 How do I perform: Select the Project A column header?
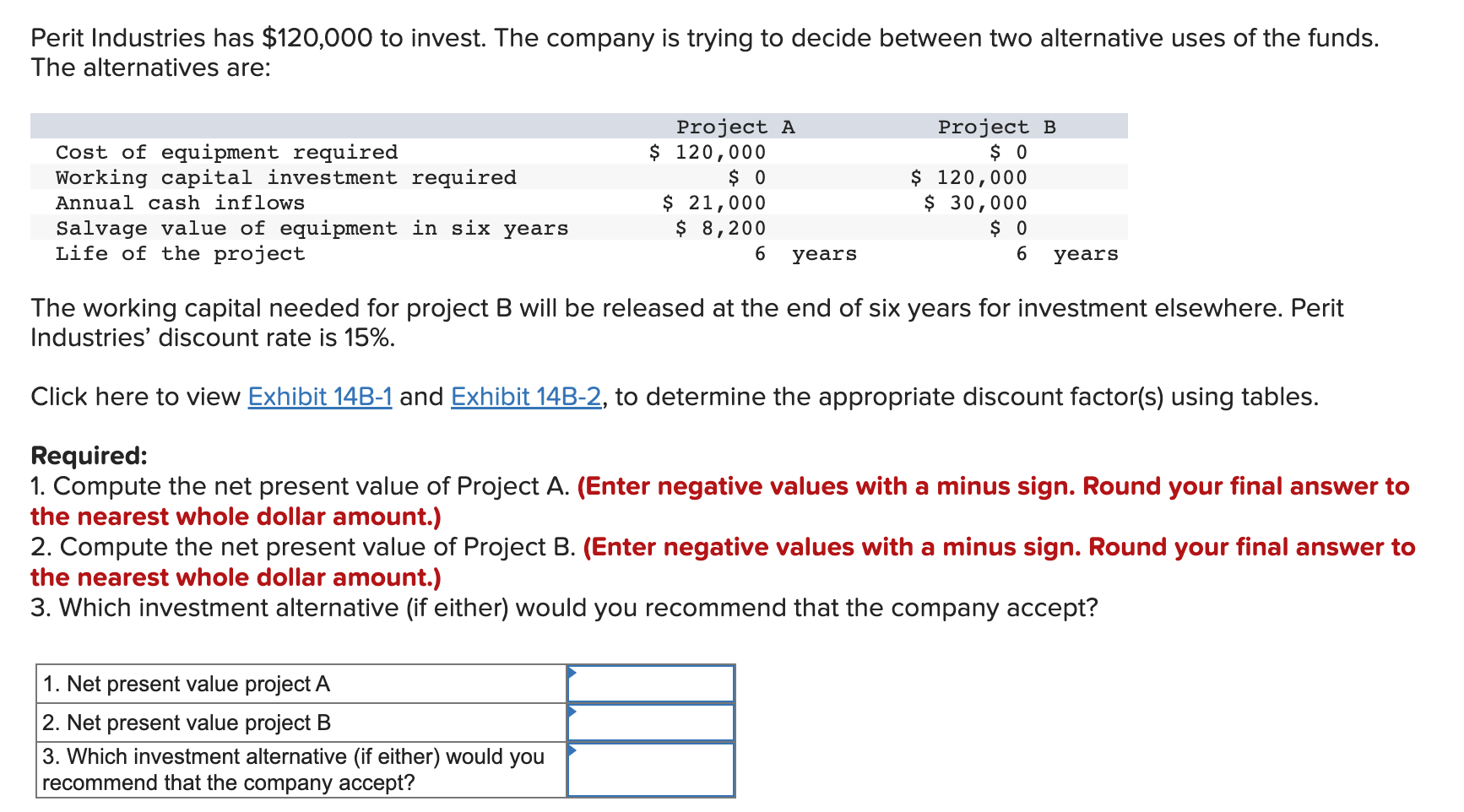click(735, 126)
